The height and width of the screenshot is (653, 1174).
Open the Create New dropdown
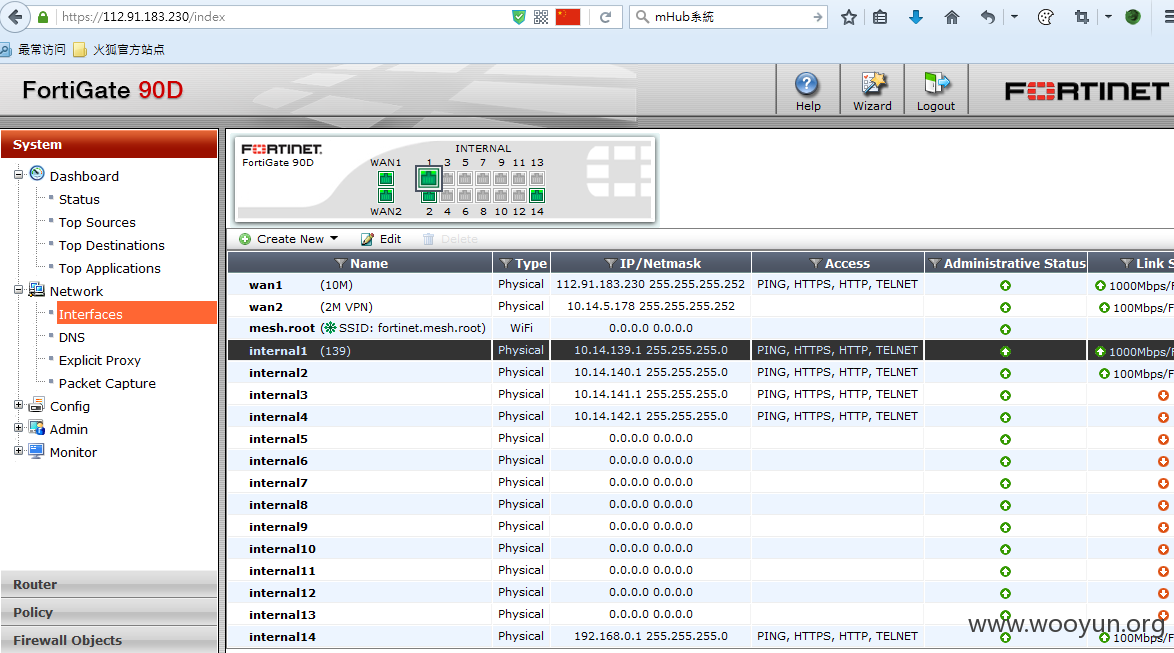289,239
